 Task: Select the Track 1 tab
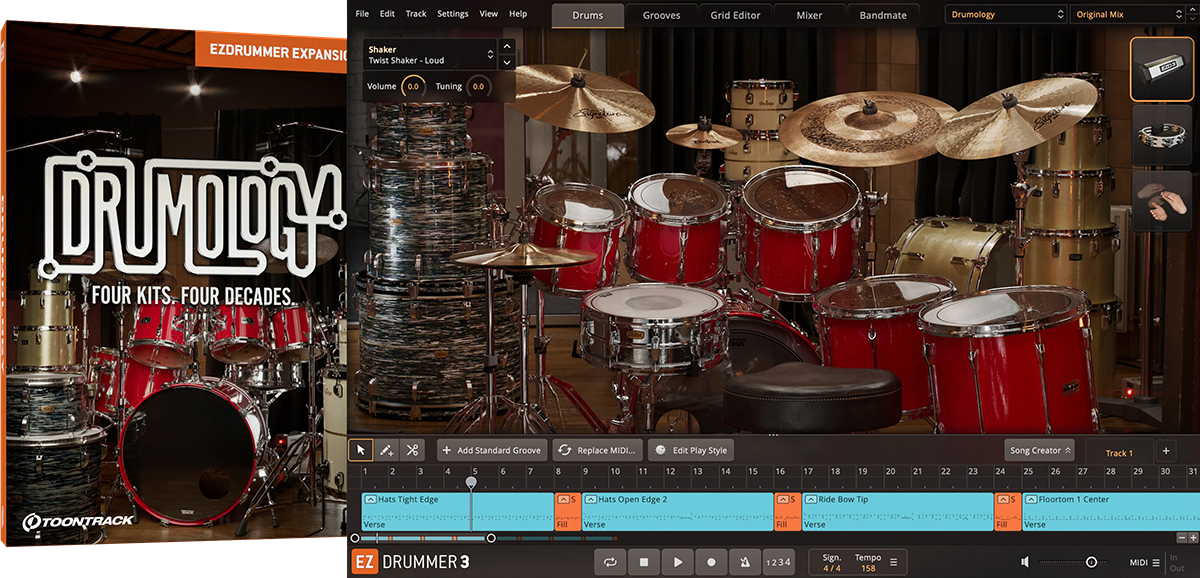pos(1119,453)
